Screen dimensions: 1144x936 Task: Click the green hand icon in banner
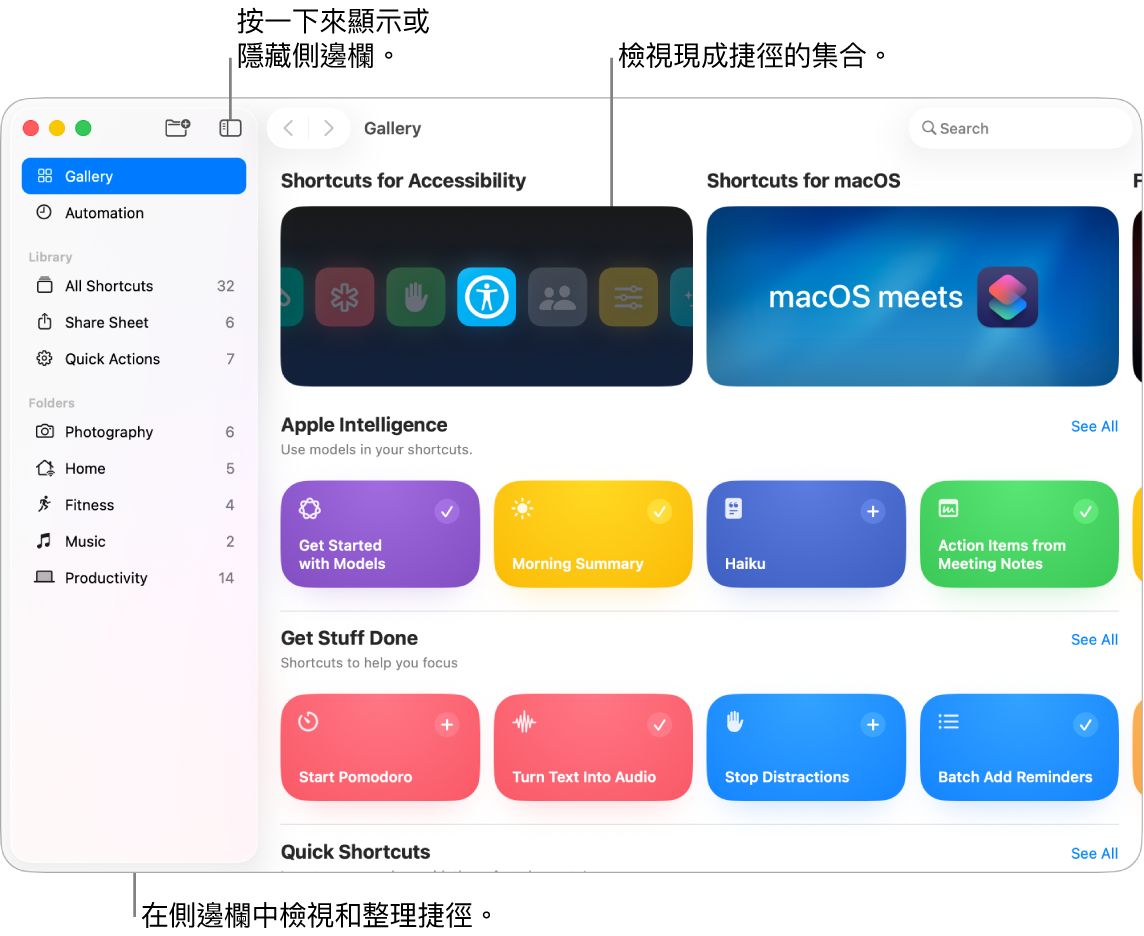tap(416, 296)
